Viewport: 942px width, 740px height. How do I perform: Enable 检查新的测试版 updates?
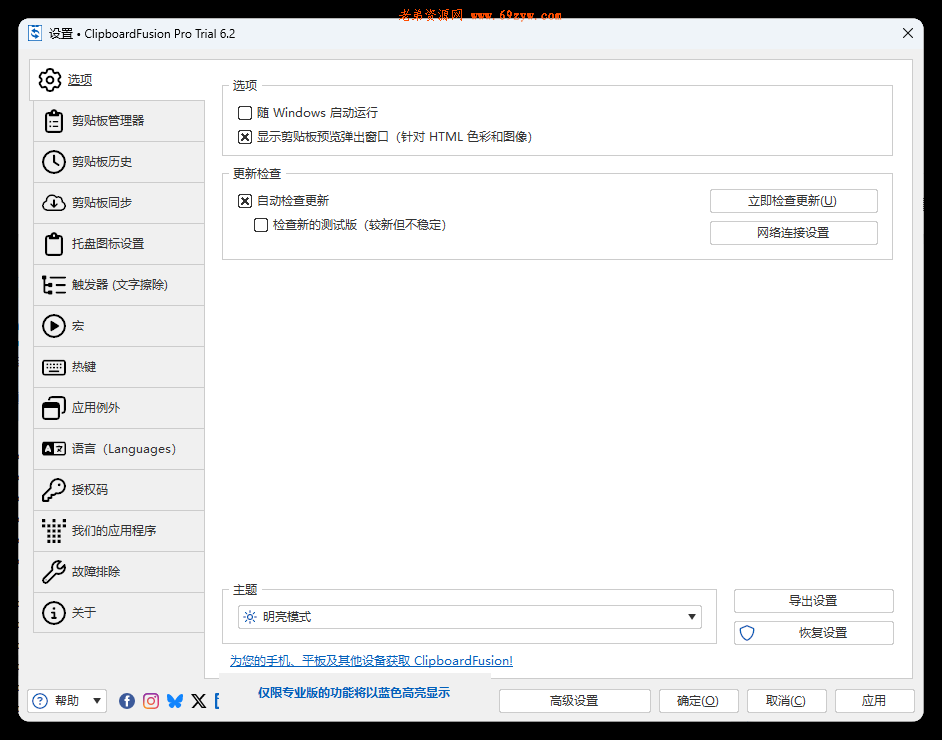(263, 225)
